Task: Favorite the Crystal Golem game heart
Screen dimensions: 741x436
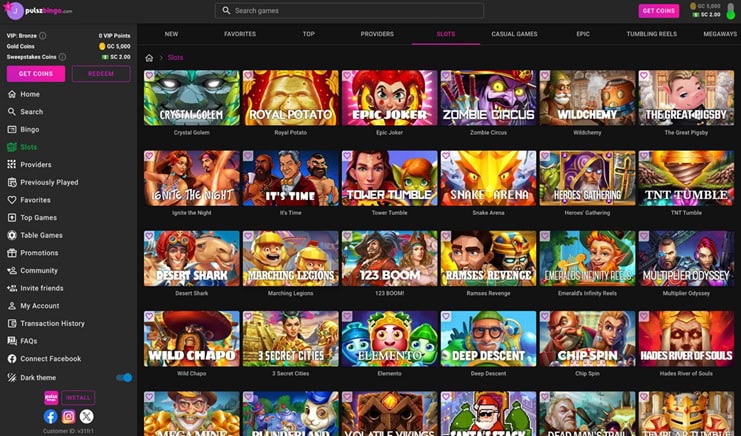Action: [x=149, y=76]
